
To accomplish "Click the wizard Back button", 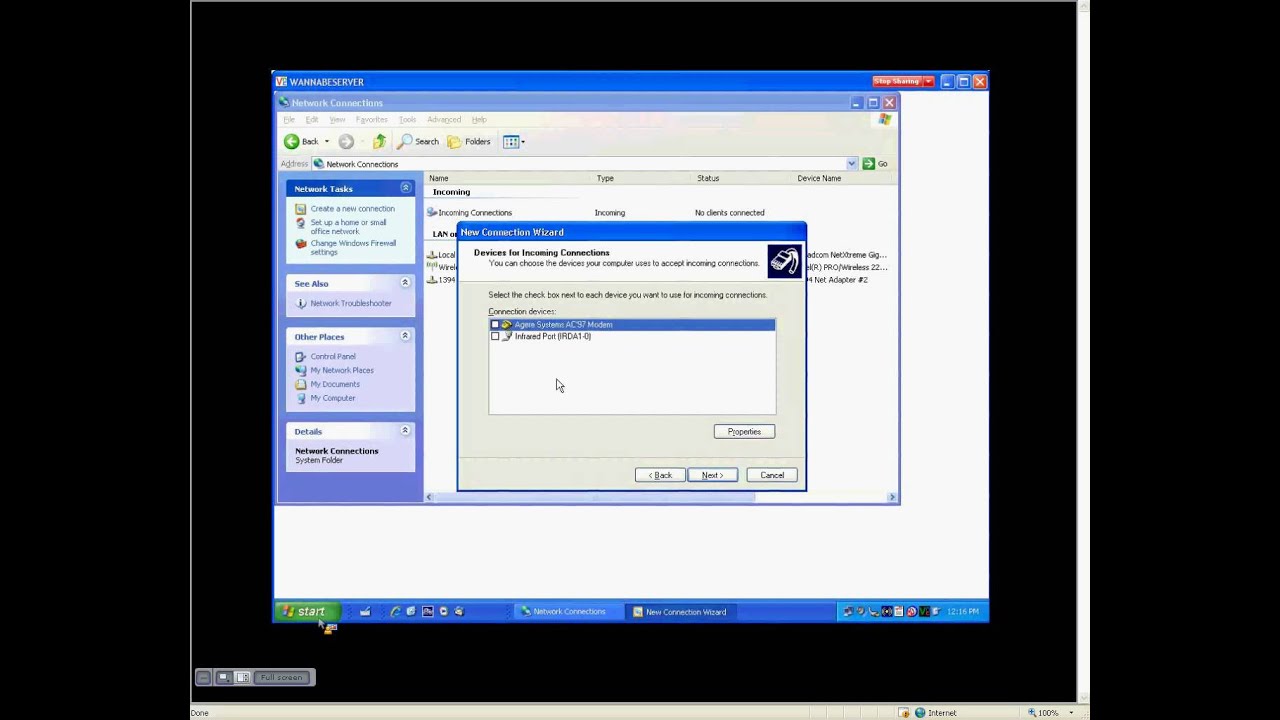I will click(660, 475).
